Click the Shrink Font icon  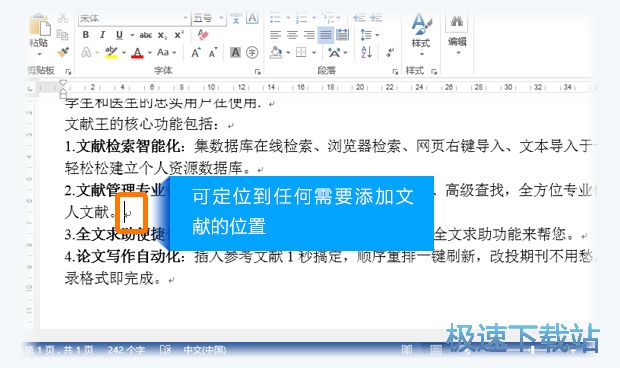[x=213, y=53]
